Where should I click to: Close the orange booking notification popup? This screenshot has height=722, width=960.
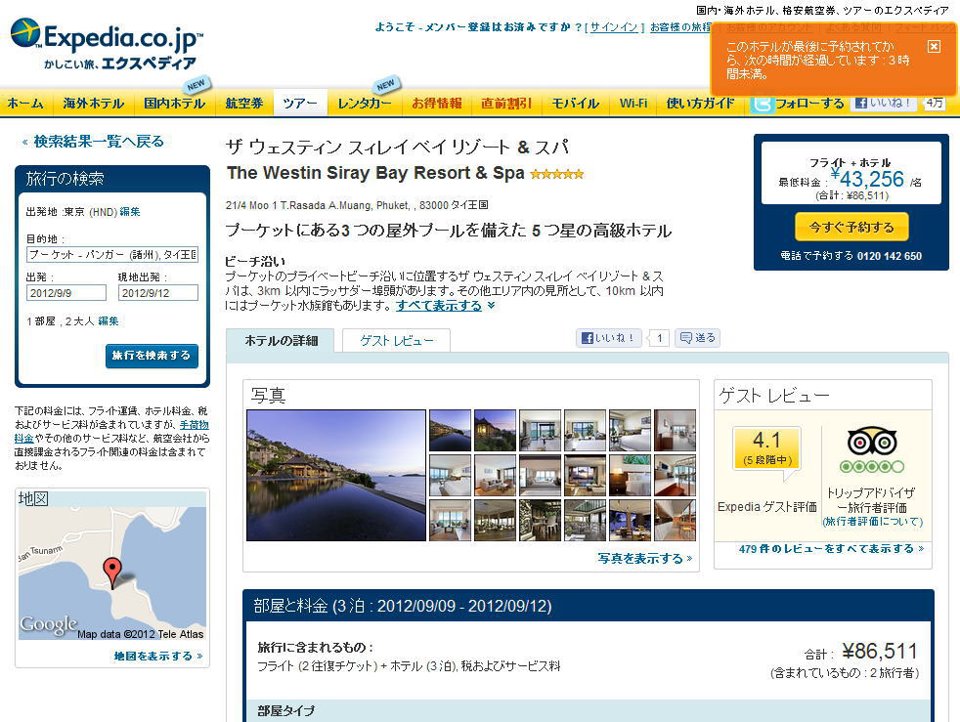pos(934,47)
